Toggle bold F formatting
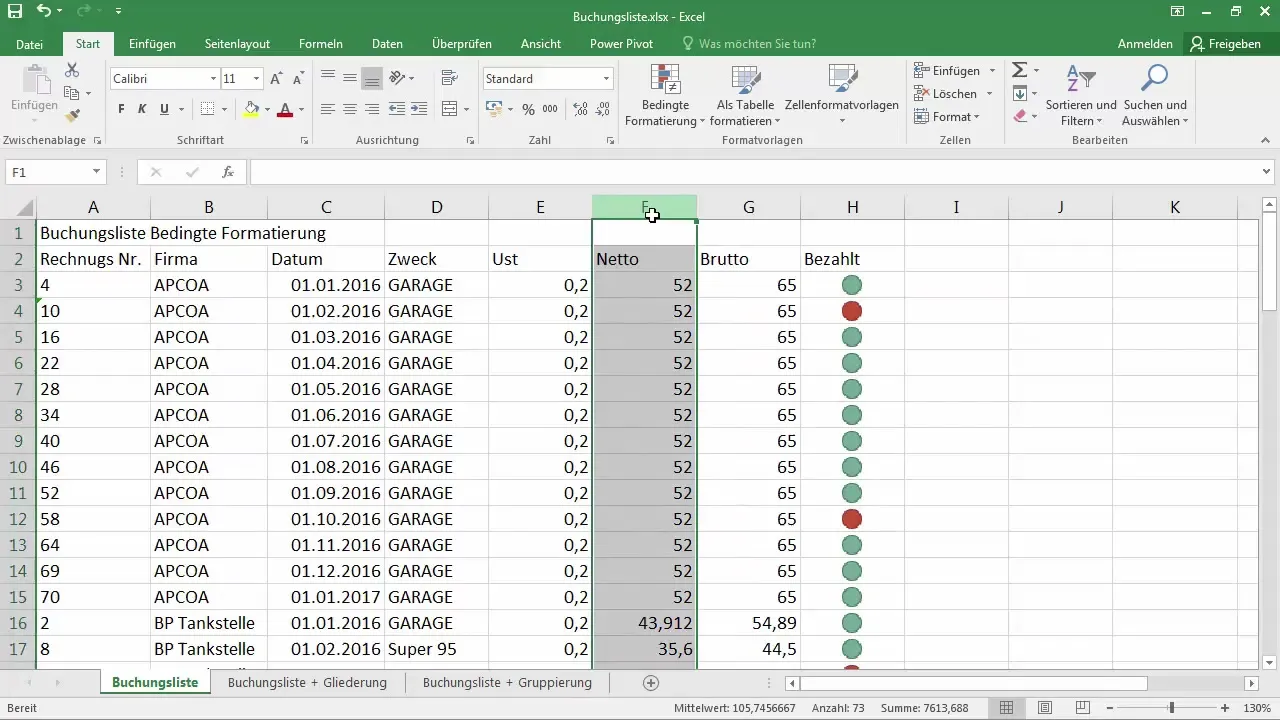Screen dimensions: 1280x720 [121, 109]
